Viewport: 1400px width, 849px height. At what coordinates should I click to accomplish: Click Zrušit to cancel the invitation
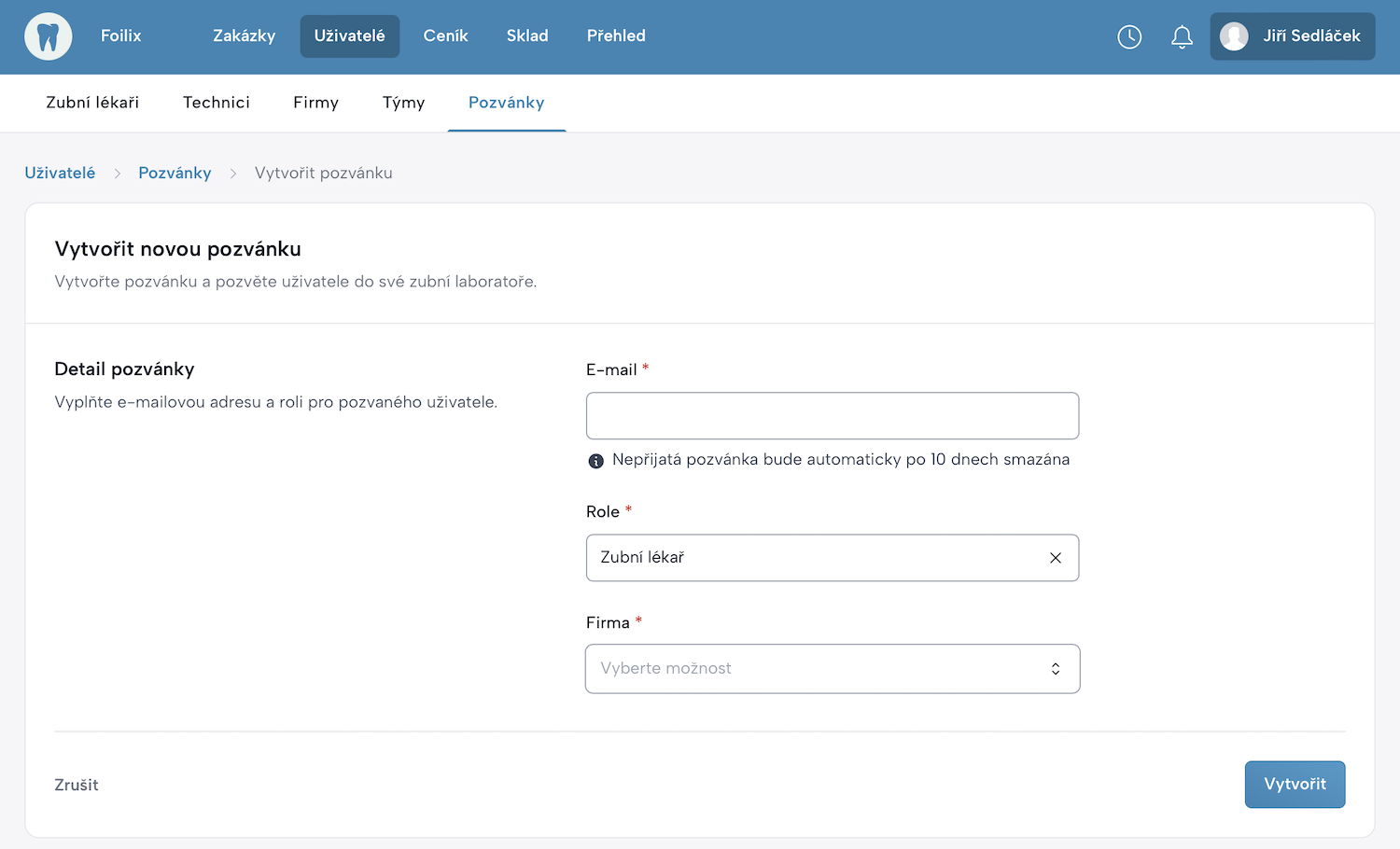pyautogui.click(x=77, y=785)
